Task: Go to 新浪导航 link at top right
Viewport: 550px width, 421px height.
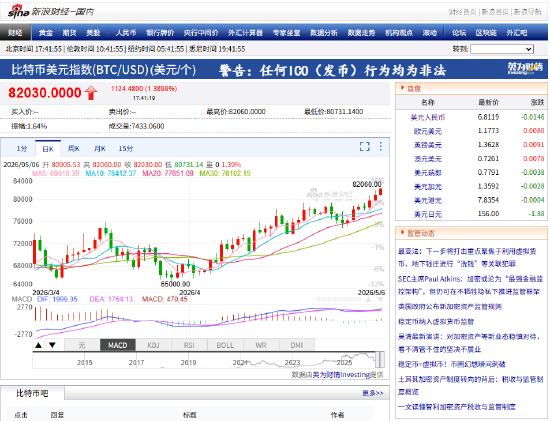Action: click(528, 12)
